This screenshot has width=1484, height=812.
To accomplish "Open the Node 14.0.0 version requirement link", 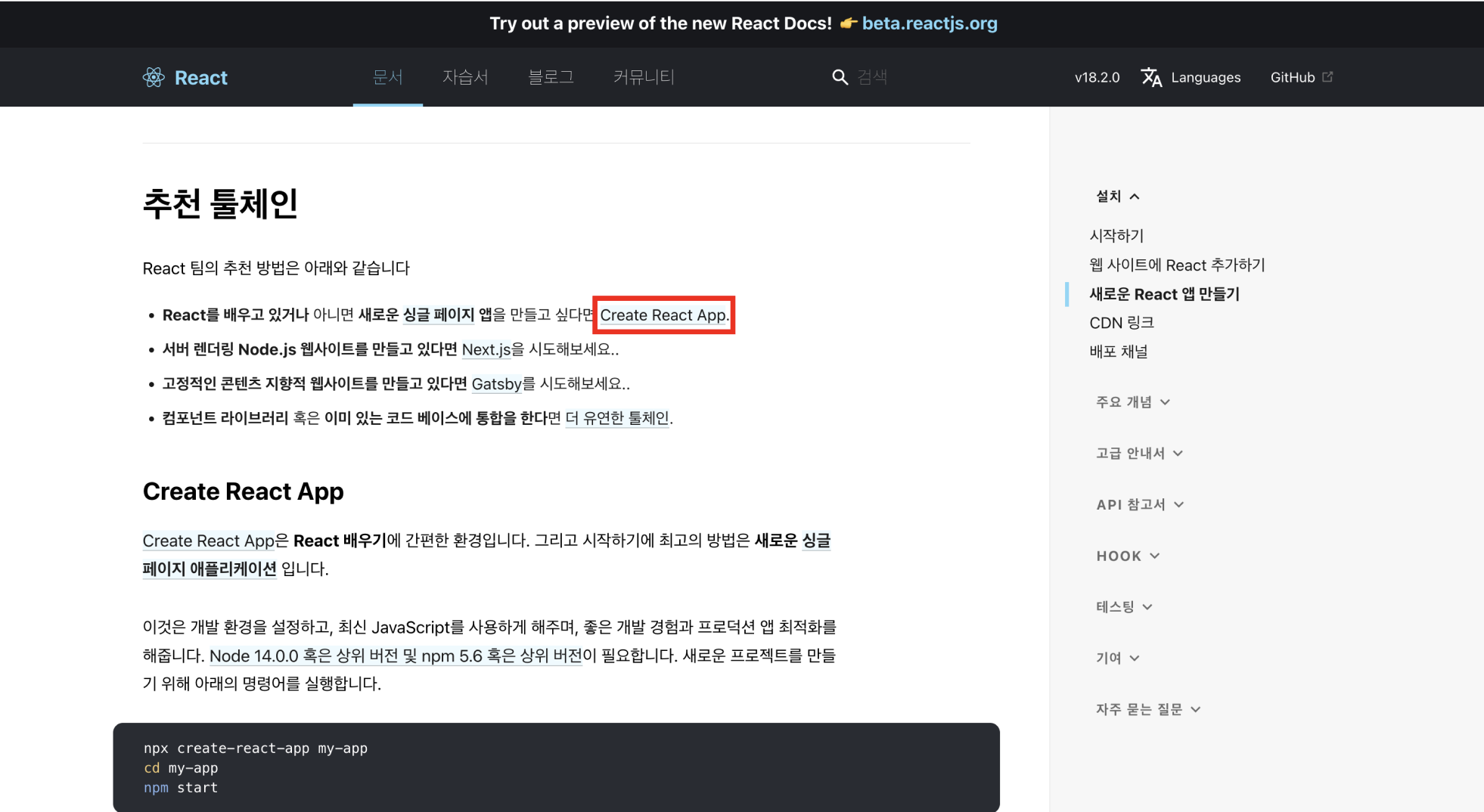I will (396, 655).
